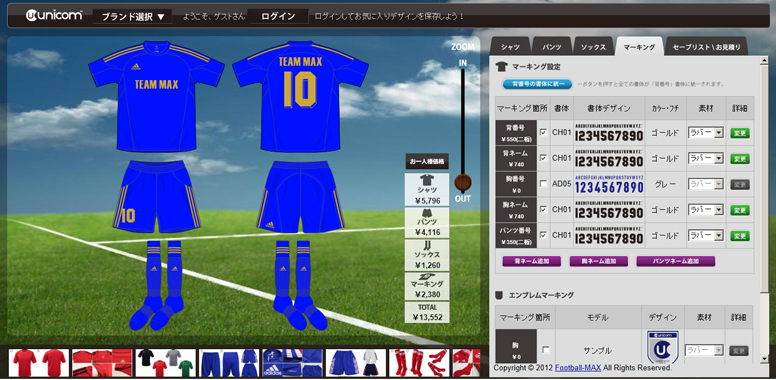Enable the 胸番号 marking checkbox
Screen dimensions: 776x380
point(543,184)
